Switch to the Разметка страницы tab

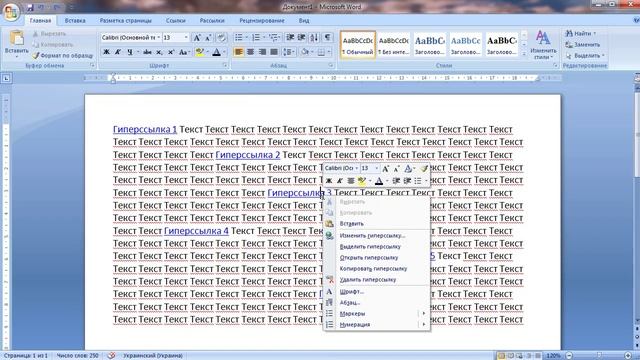click(x=126, y=20)
